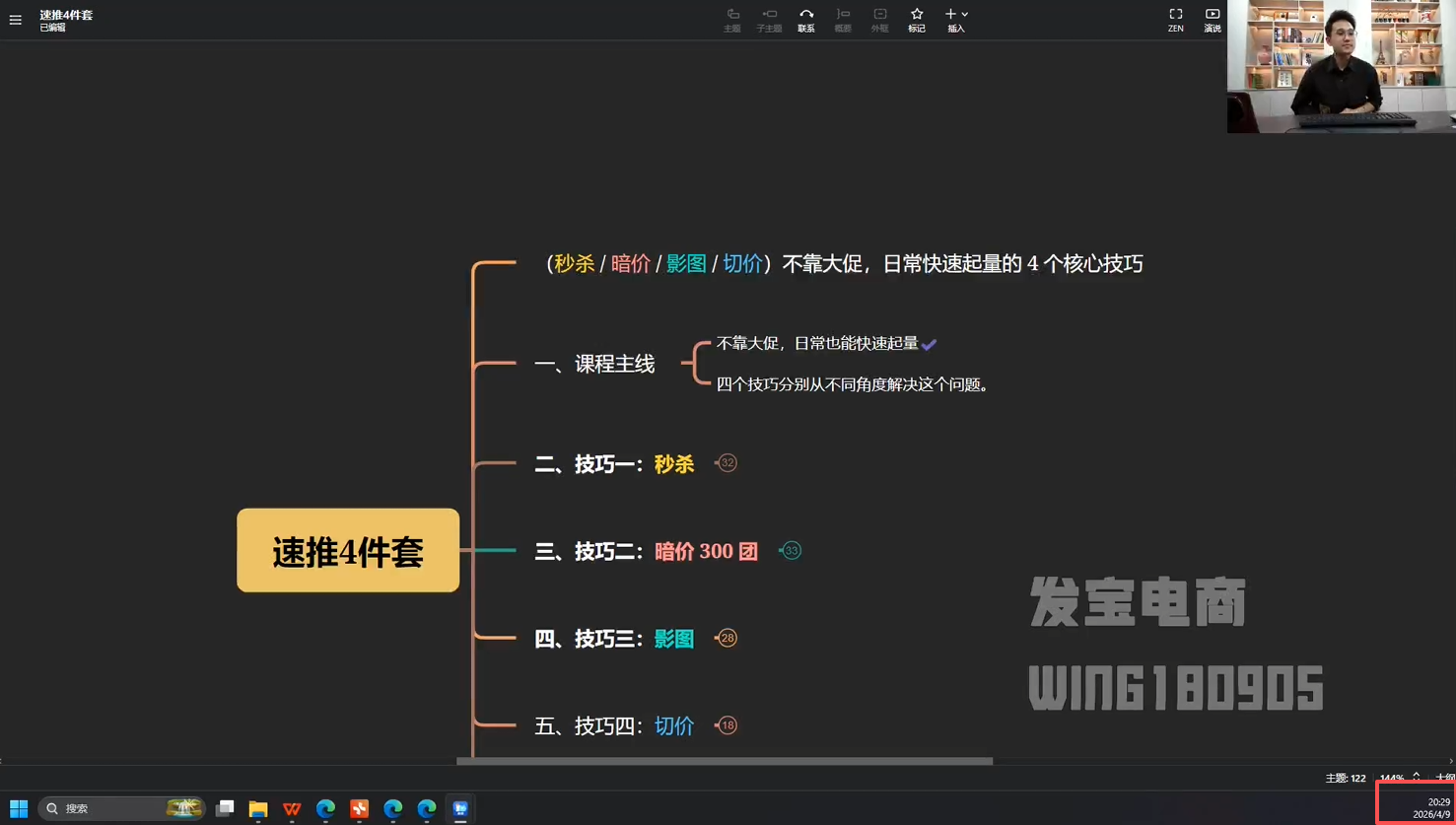Click the 联系 relationship toolbar icon
The image size is (1456, 825).
(805, 19)
